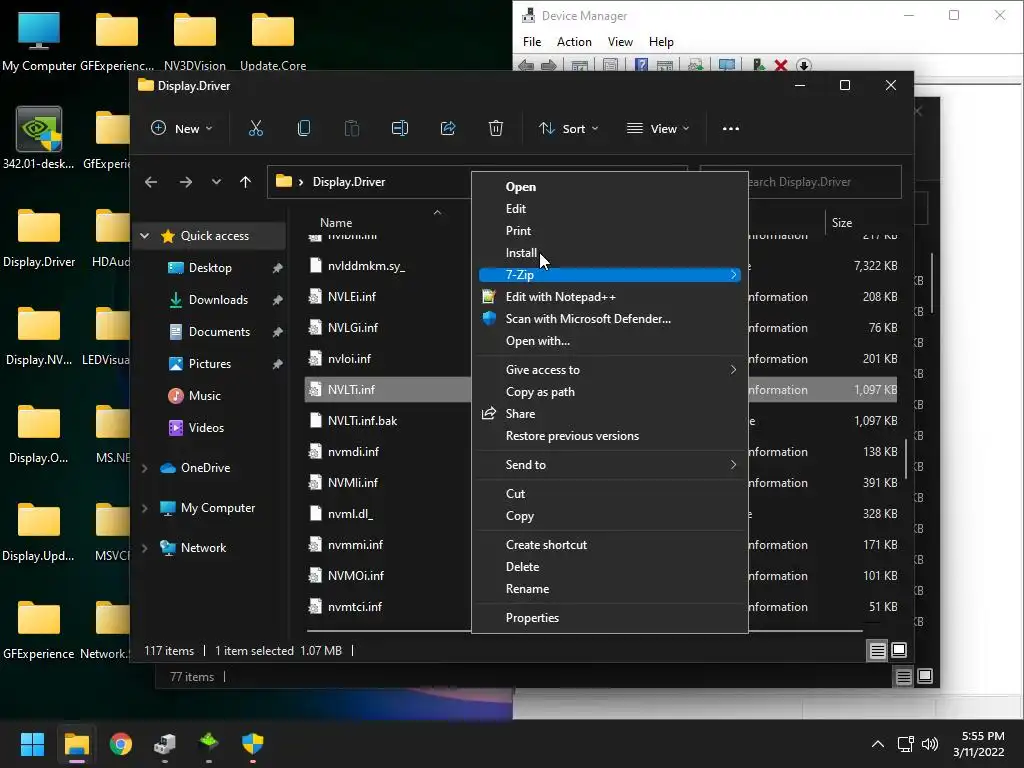Choose Edit with Notepad++

pyautogui.click(x=610, y=297)
